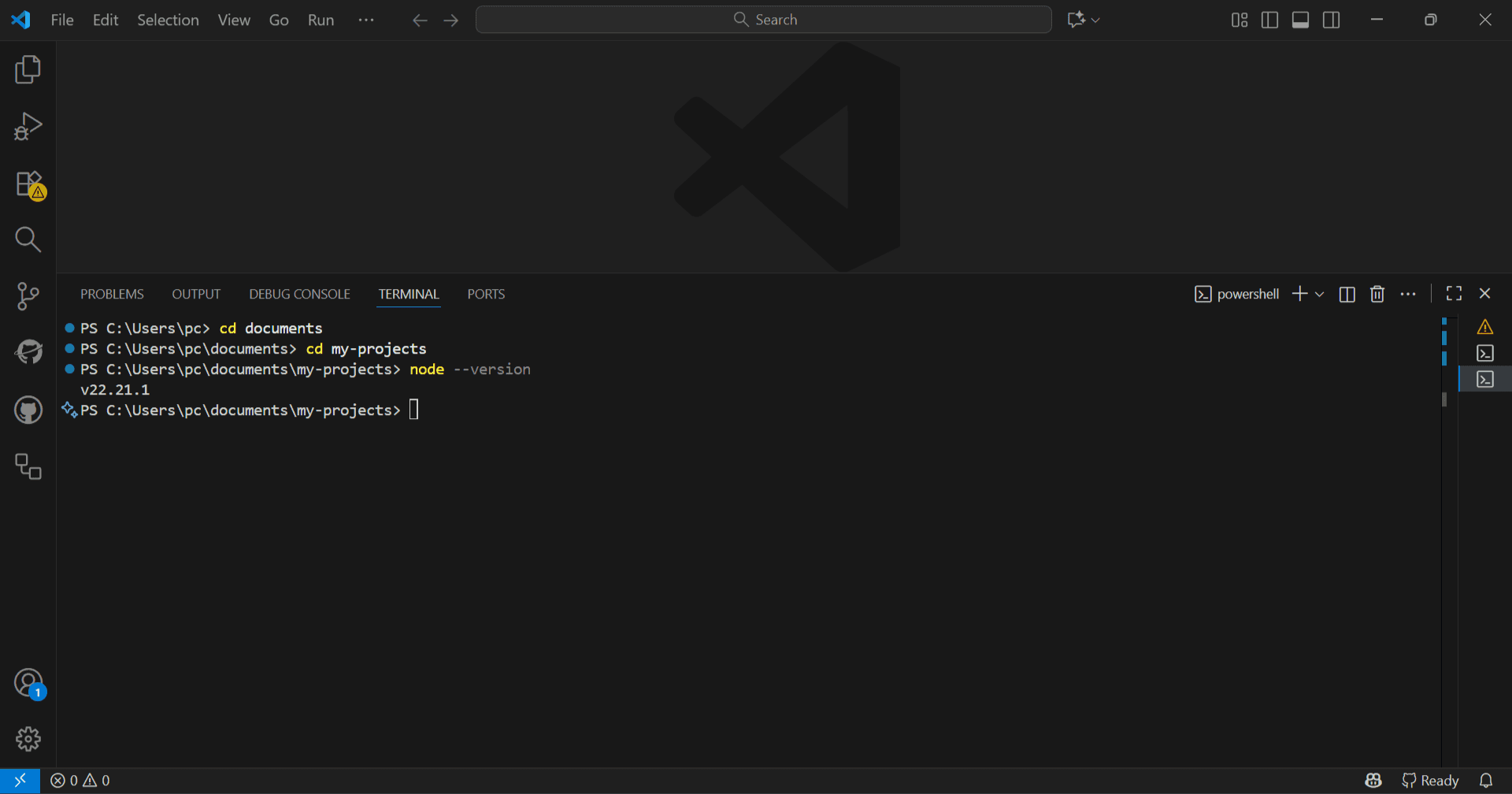The width and height of the screenshot is (1512, 794).
Task: Open the Source Control view
Action: pos(28,295)
